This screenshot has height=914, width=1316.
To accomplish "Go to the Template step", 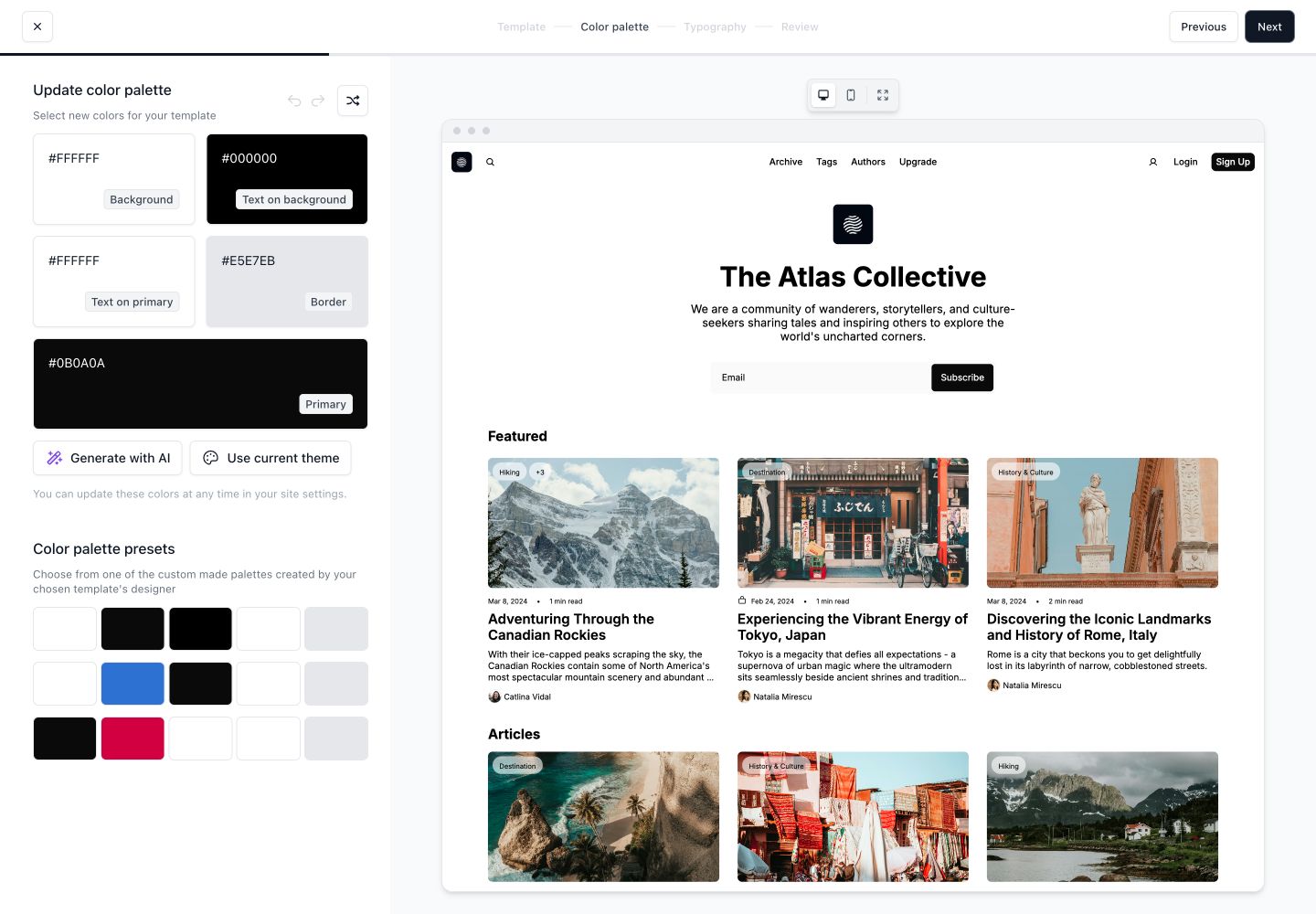I will coord(521,27).
